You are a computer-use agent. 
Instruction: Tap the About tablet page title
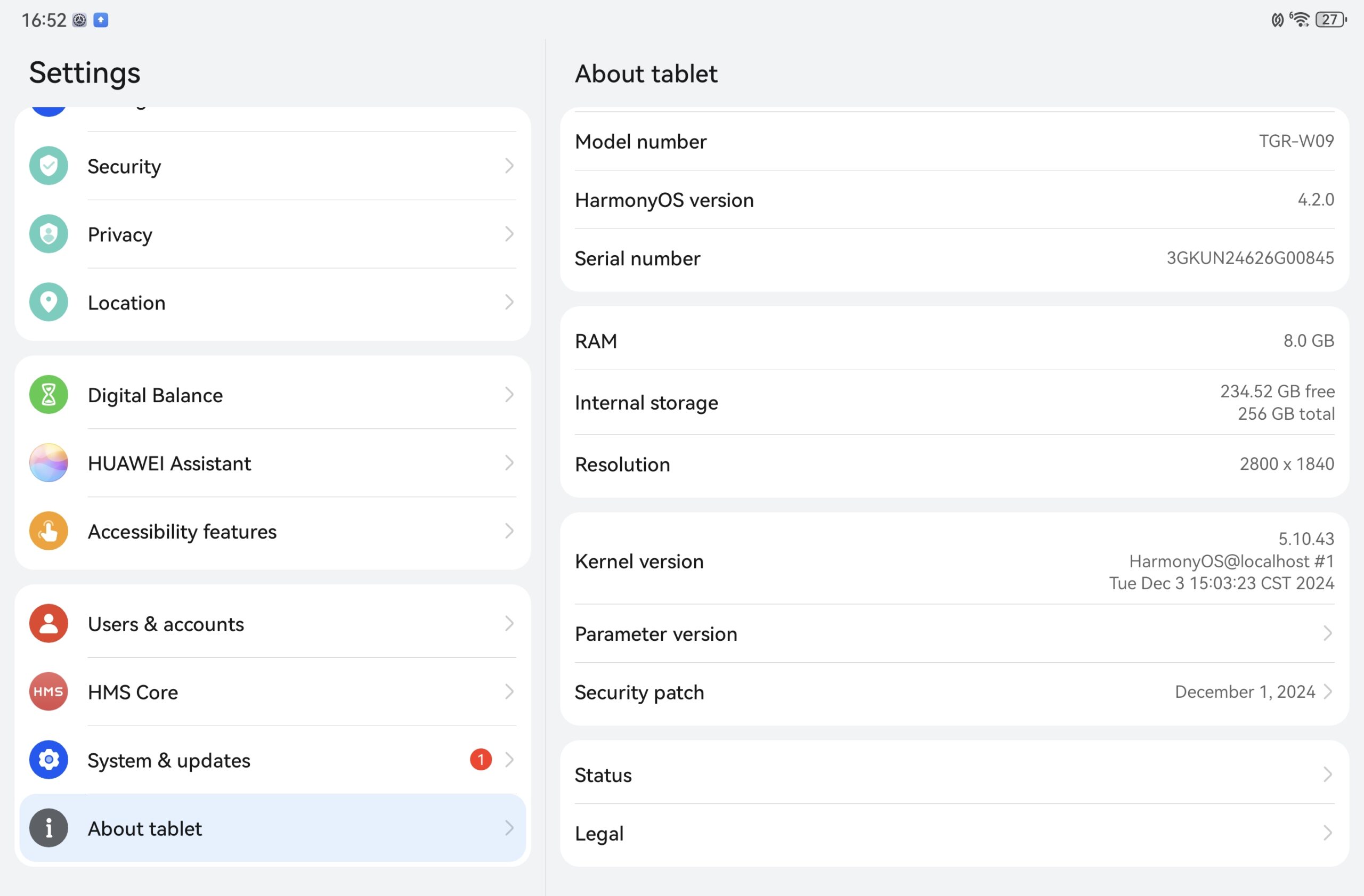pyautogui.click(x=646, y=74)
